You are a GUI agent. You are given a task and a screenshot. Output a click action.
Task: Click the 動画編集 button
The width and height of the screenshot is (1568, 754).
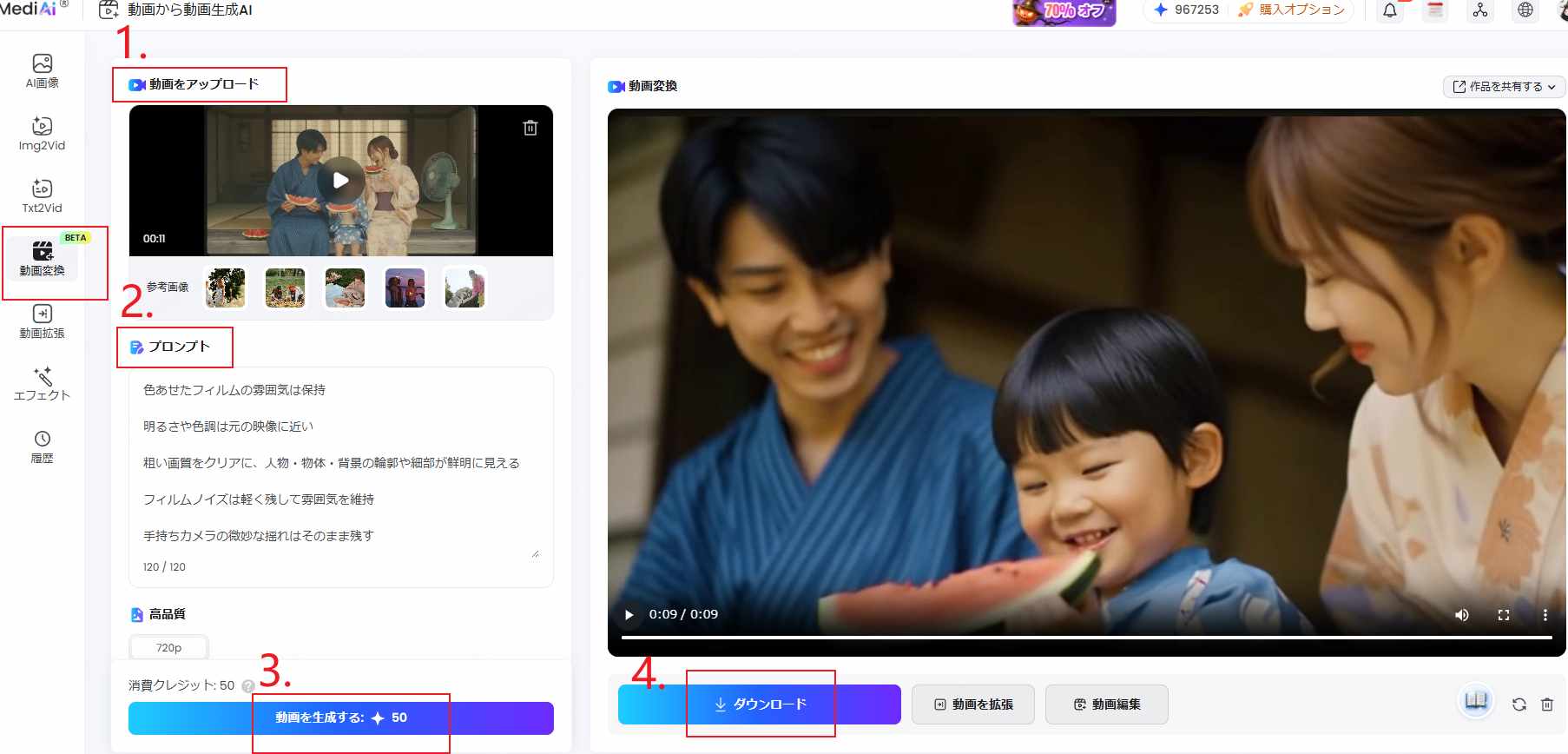[1107, 704]
